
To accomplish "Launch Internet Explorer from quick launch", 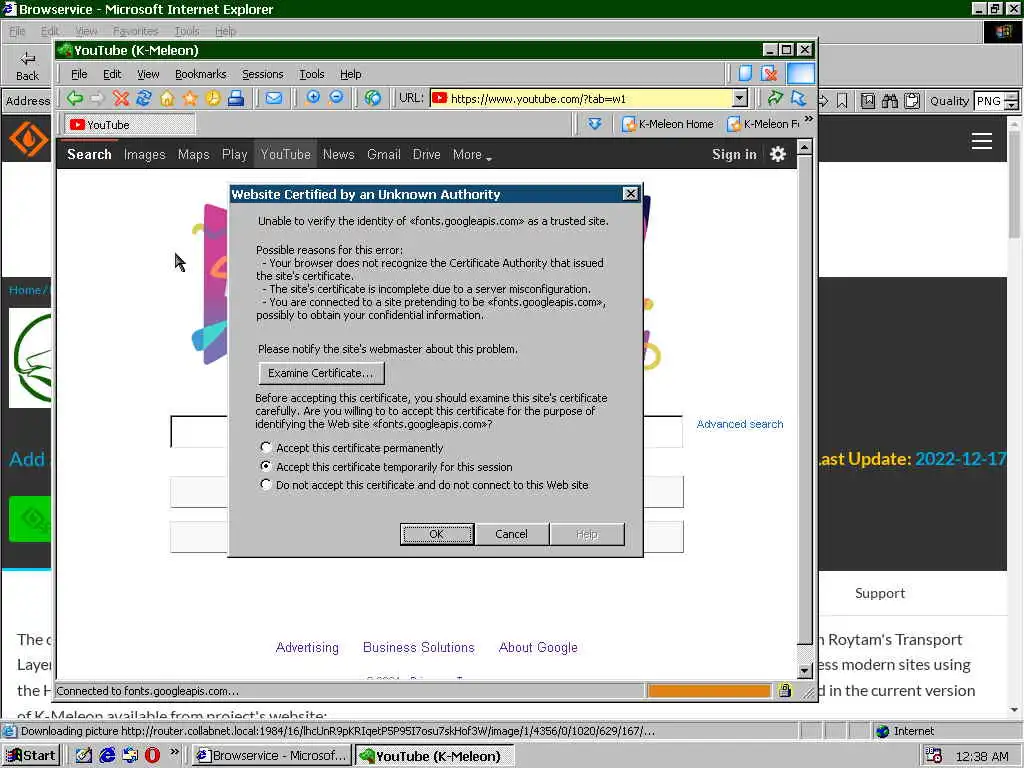I will [107, 755].
